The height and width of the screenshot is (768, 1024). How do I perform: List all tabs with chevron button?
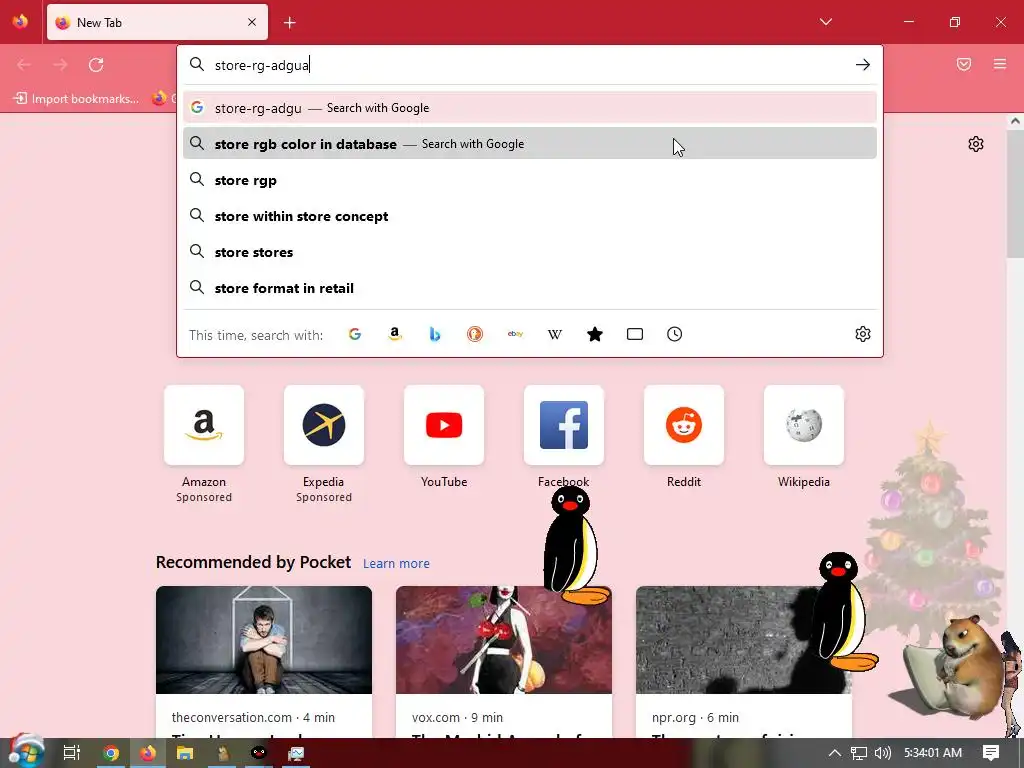click(825, 22)
